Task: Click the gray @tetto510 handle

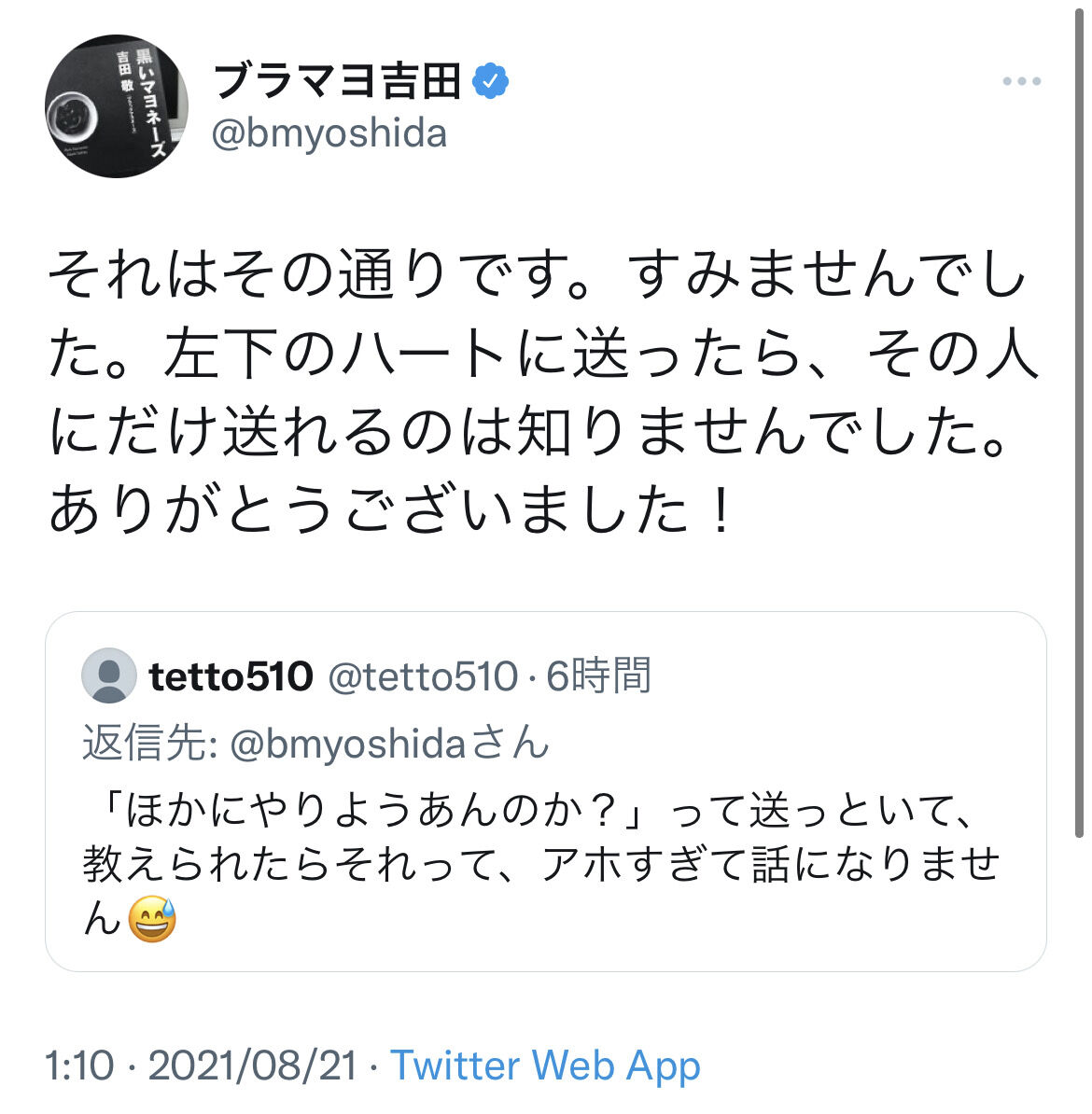Action: (422, 675)
